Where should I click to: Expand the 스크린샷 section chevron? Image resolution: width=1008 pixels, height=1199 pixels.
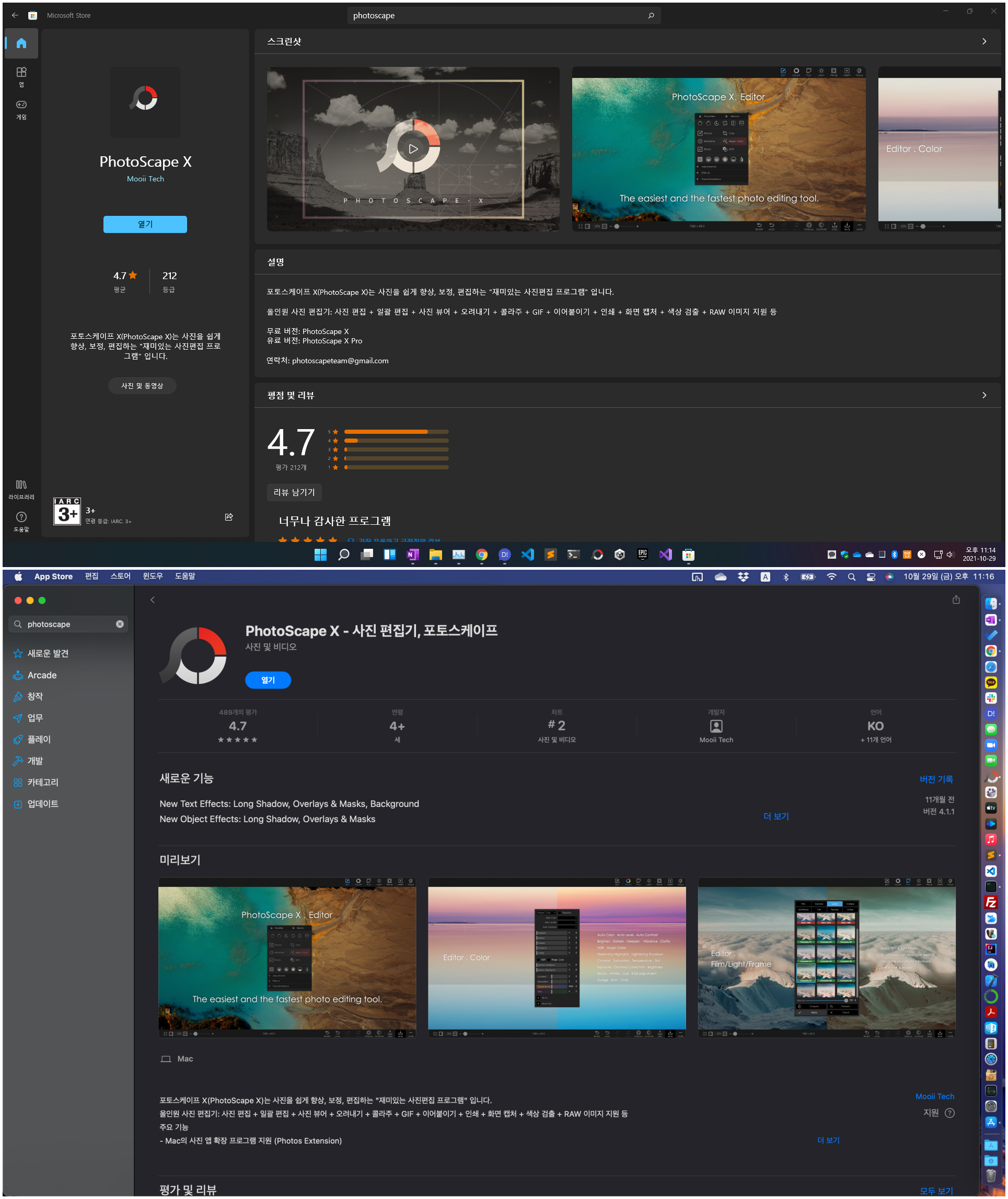(983, 42)
